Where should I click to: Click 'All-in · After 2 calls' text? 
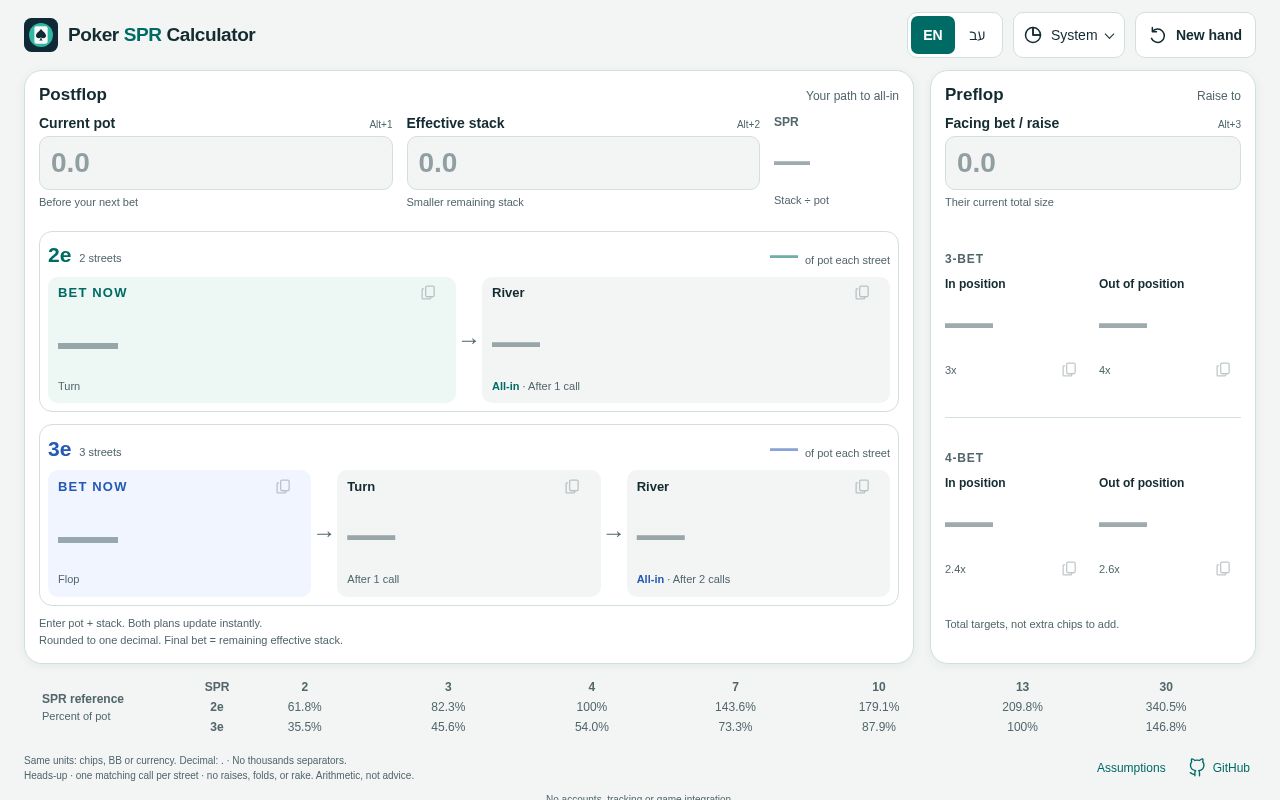(x=683, y=579)
